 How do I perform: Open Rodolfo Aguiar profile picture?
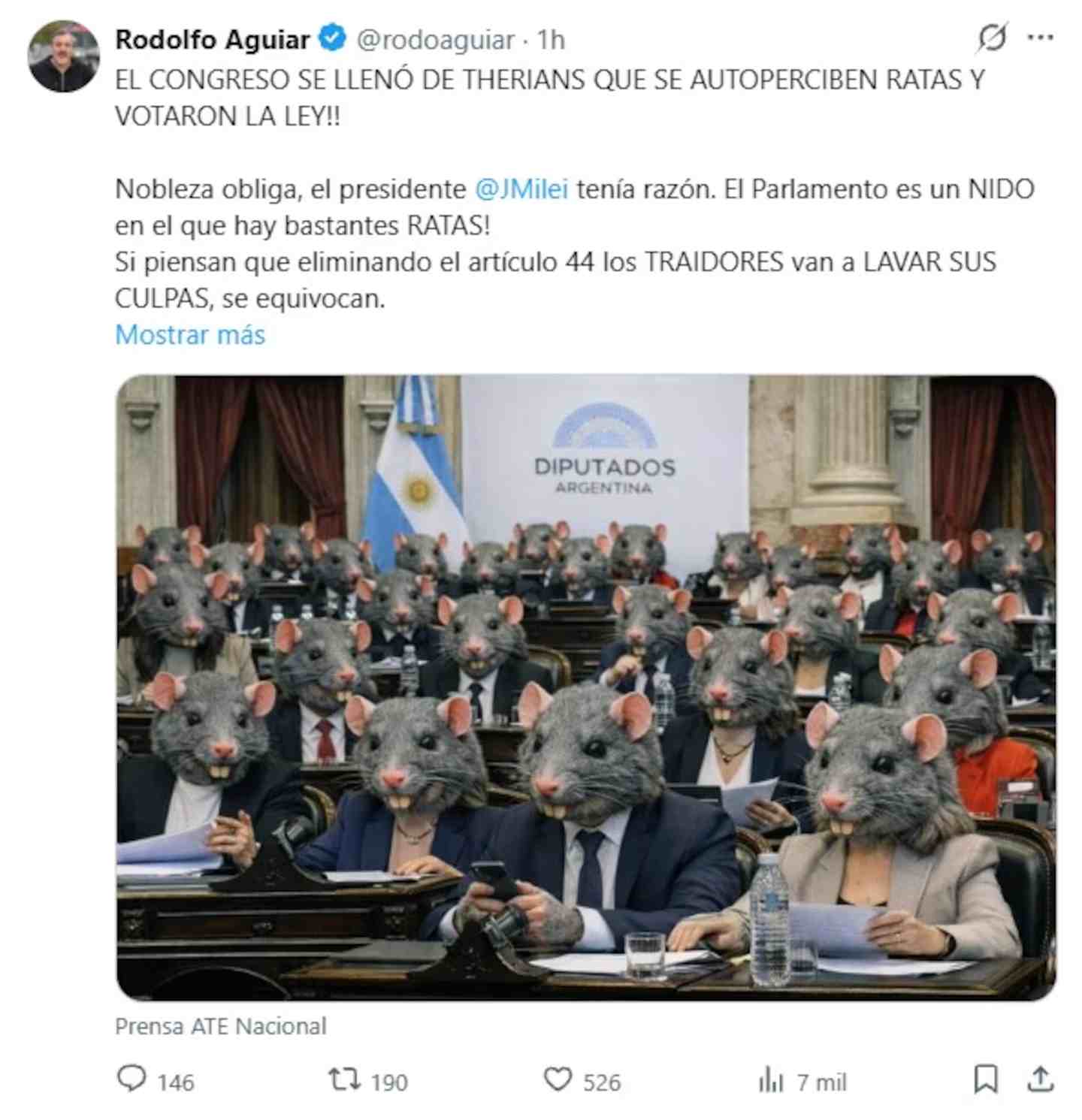click(x=64, y=56)
